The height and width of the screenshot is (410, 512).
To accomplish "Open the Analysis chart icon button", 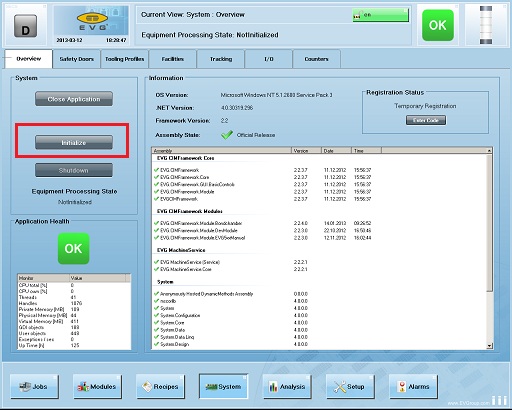I will (287, 386).
